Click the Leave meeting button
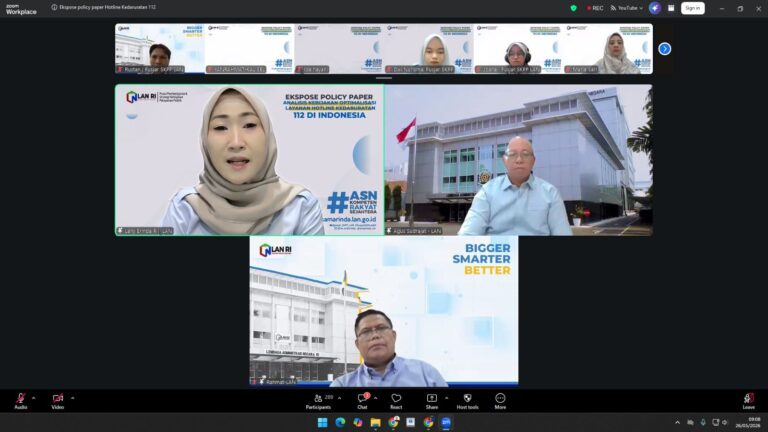This screenshot has width=768, height=432. [748, 401]
